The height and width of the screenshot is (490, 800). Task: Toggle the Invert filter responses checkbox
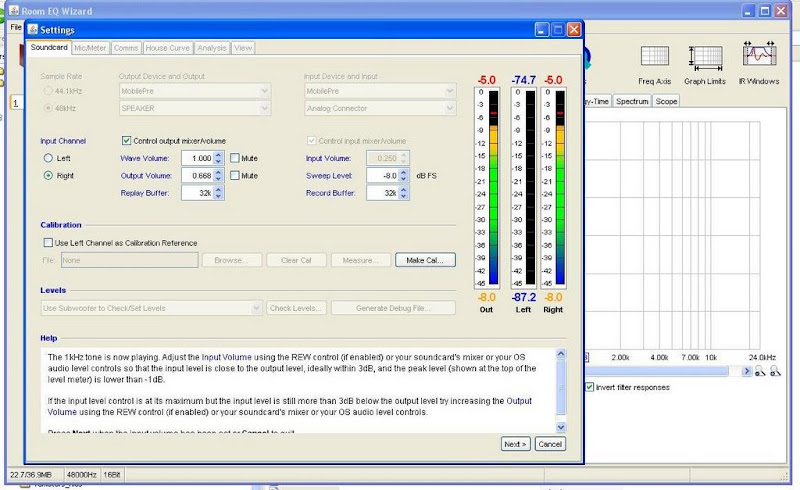point(589,387)
